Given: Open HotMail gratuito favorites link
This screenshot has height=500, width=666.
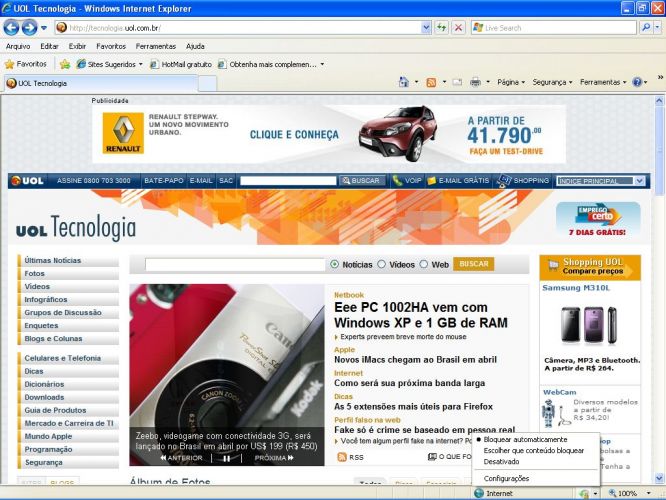Looking at the screenshot, I should (181, 64).
